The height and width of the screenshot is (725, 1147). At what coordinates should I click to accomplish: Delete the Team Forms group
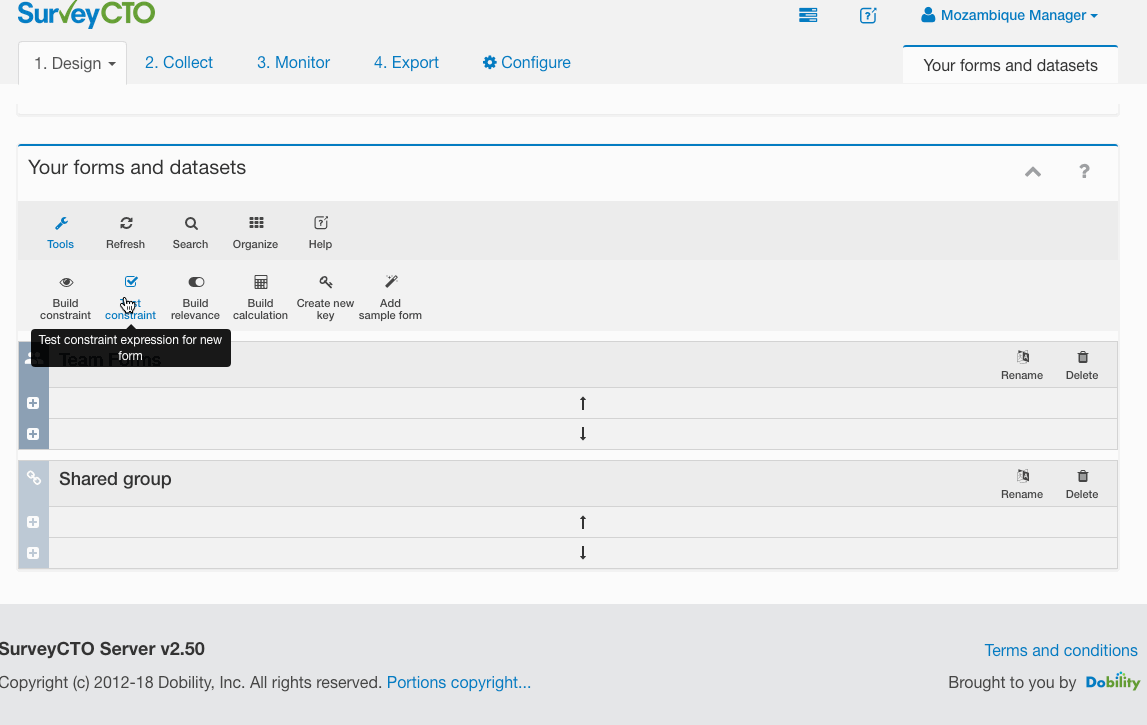coord(1082,365)
